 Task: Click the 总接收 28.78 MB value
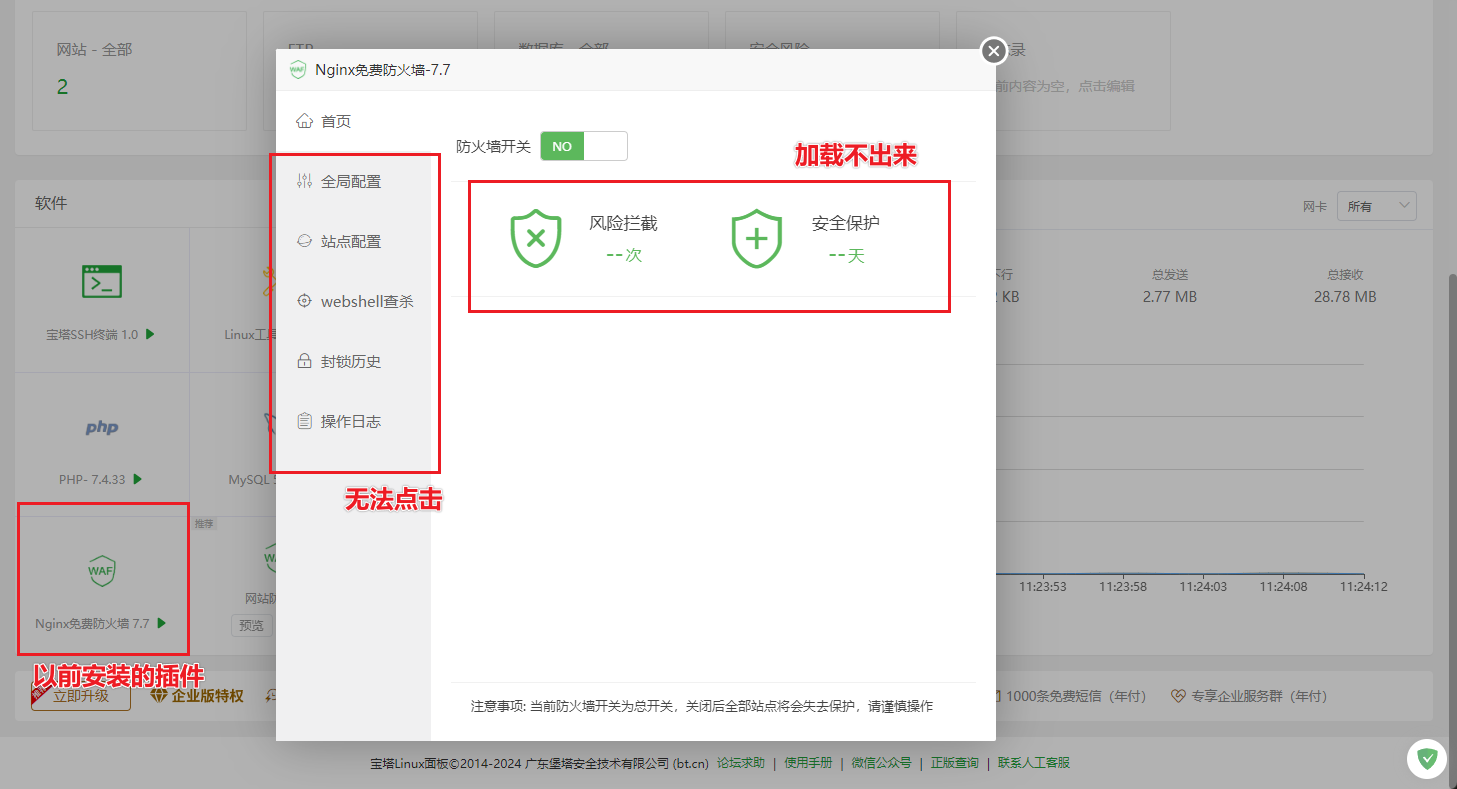pos(1345,297)
